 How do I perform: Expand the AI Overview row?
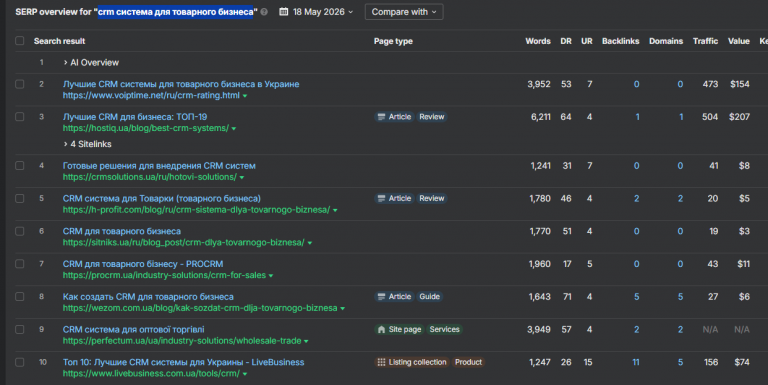coord(91,63)
